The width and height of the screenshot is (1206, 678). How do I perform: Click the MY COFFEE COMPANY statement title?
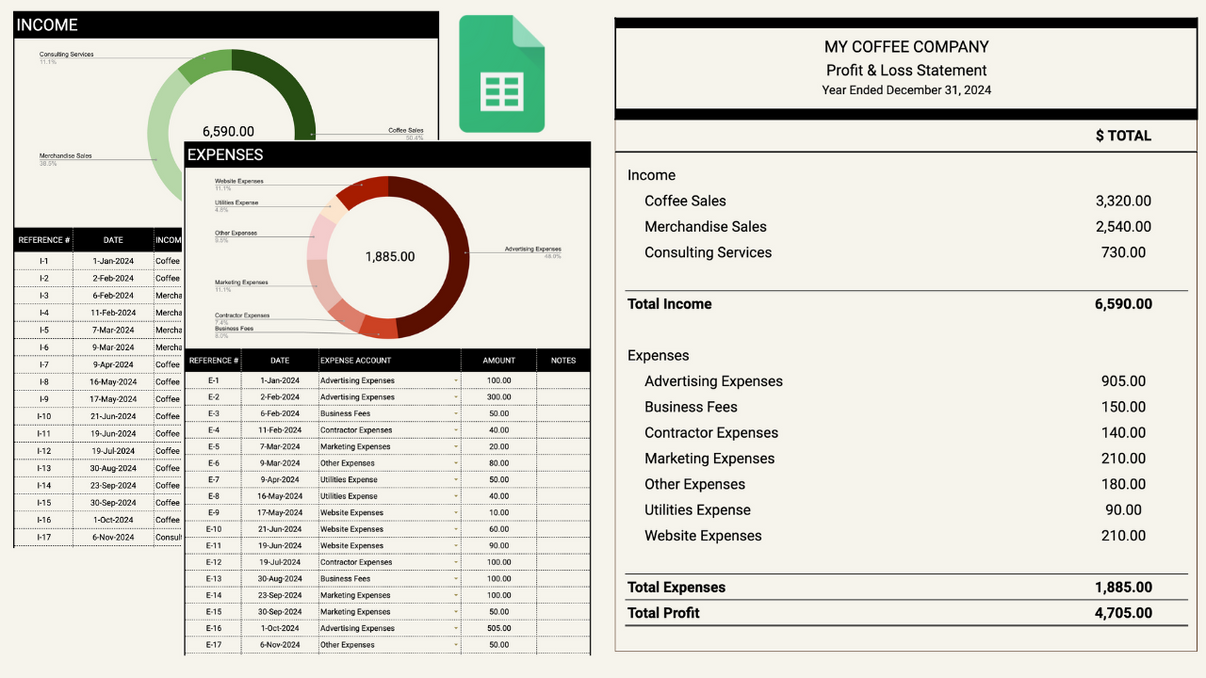click(906, 47)
